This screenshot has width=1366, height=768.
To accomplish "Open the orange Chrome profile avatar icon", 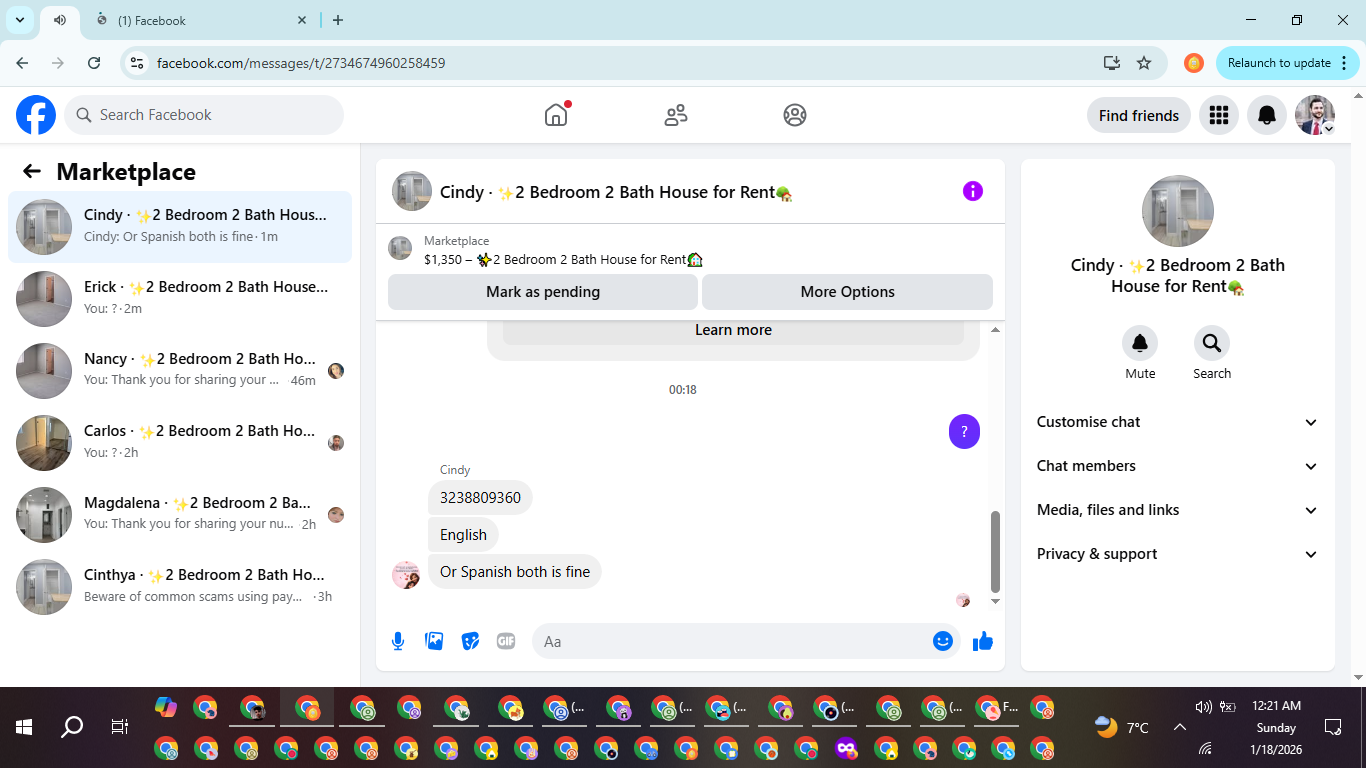I will click(x=1194, y=63).
